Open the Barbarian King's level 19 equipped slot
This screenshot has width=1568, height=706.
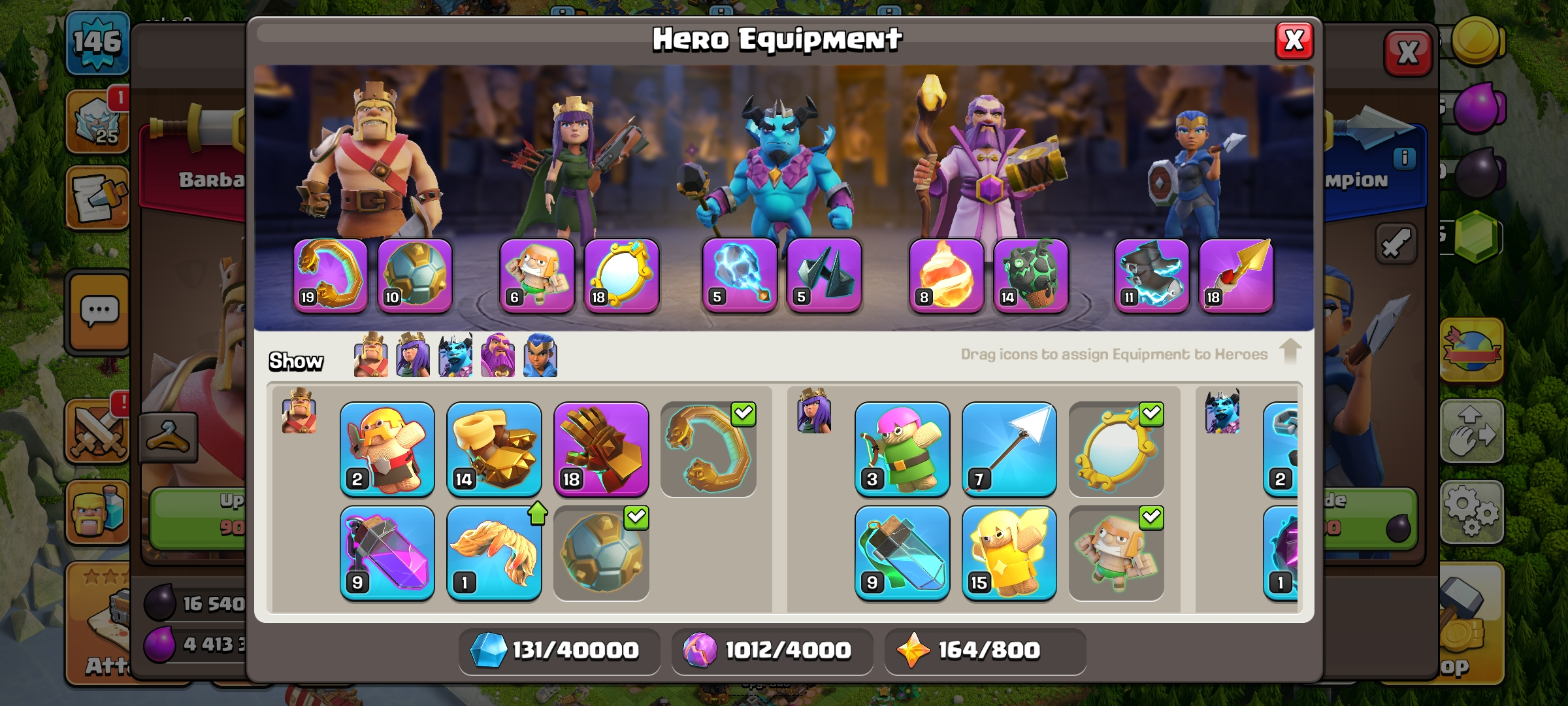(331, 275)
